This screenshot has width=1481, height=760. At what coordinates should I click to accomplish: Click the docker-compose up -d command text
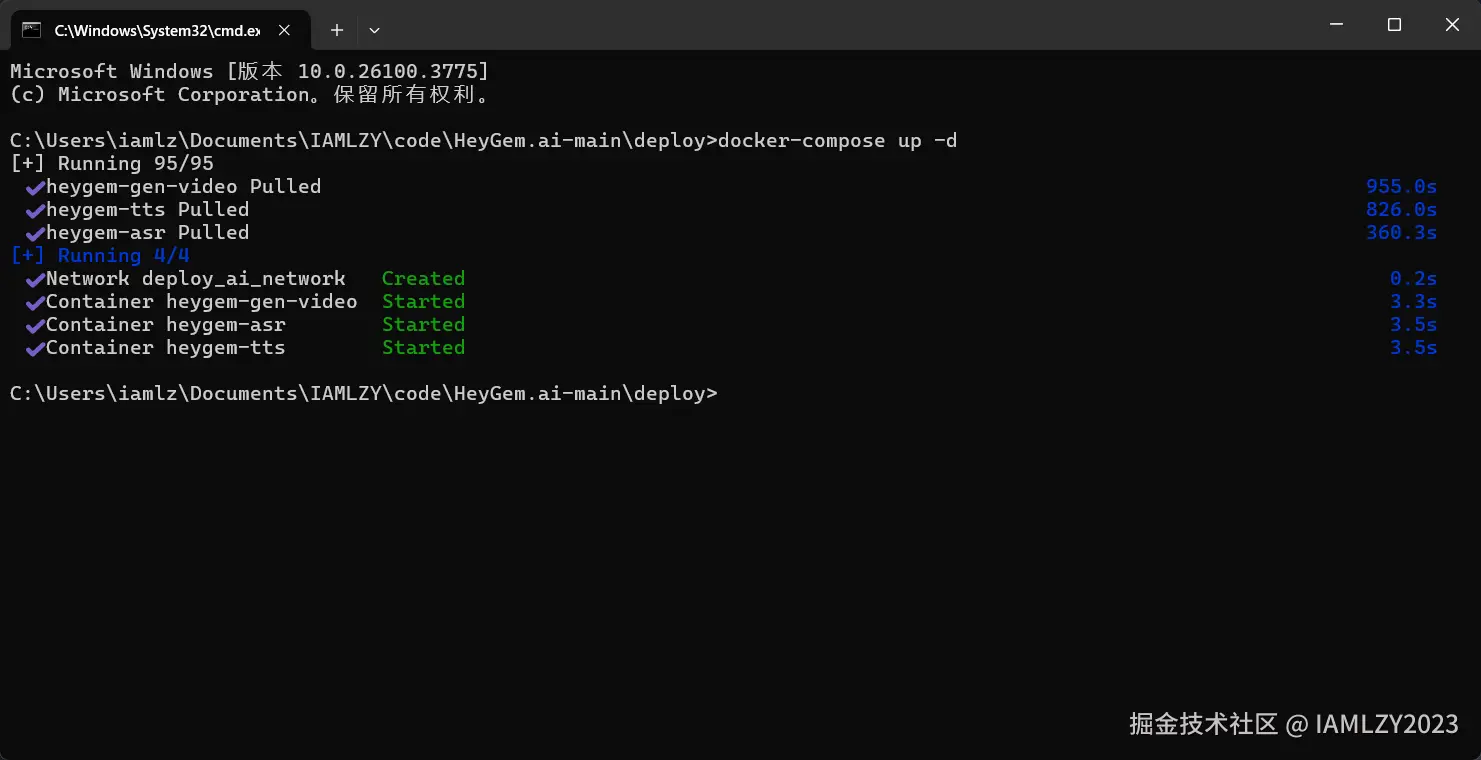837,141
